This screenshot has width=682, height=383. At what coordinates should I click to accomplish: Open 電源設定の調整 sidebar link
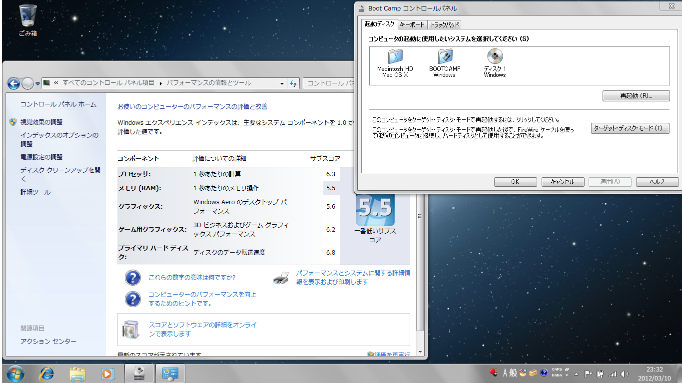click(x=41, y=157)
